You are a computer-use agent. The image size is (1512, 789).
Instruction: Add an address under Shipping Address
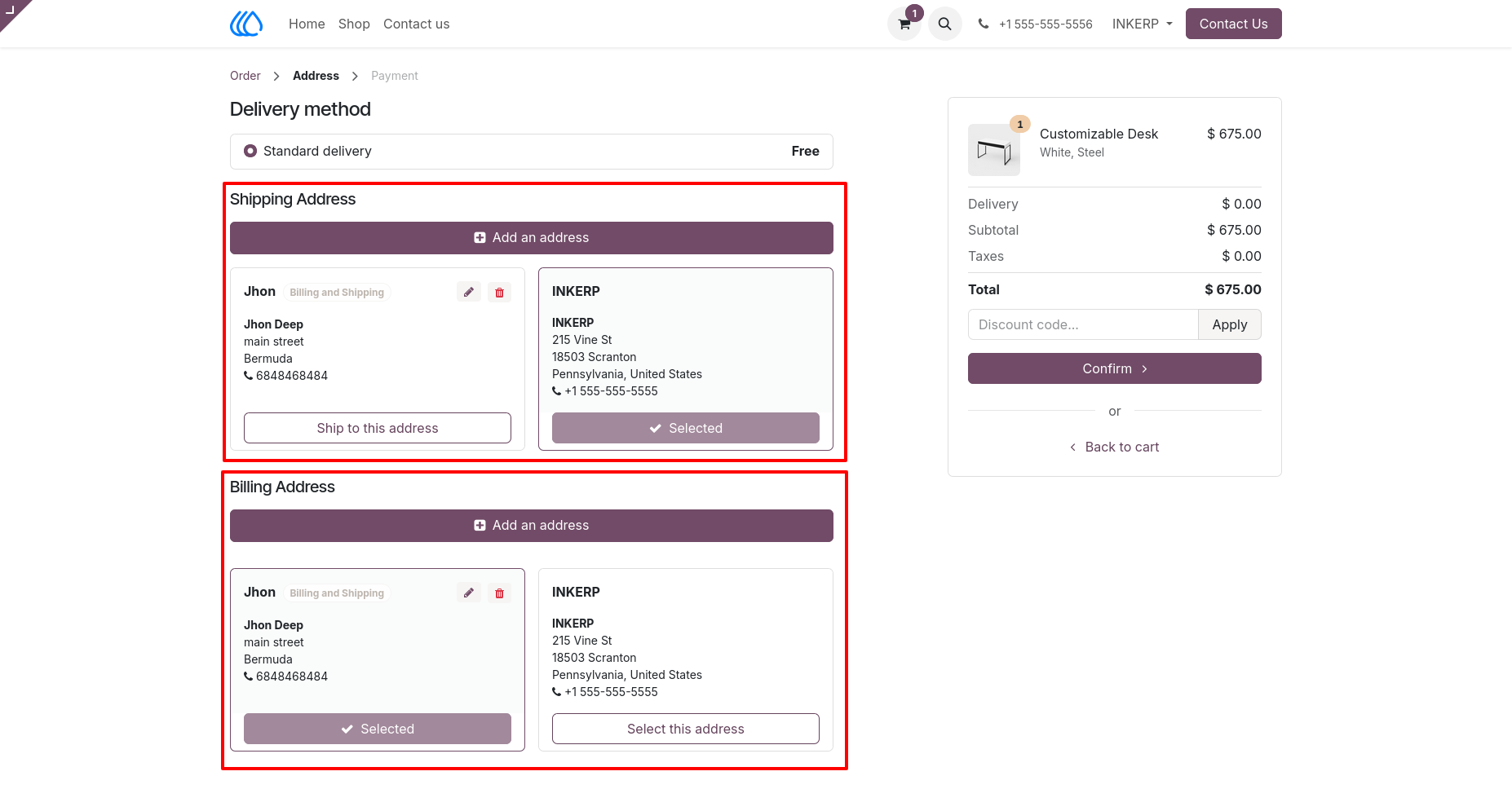[531, 237]
